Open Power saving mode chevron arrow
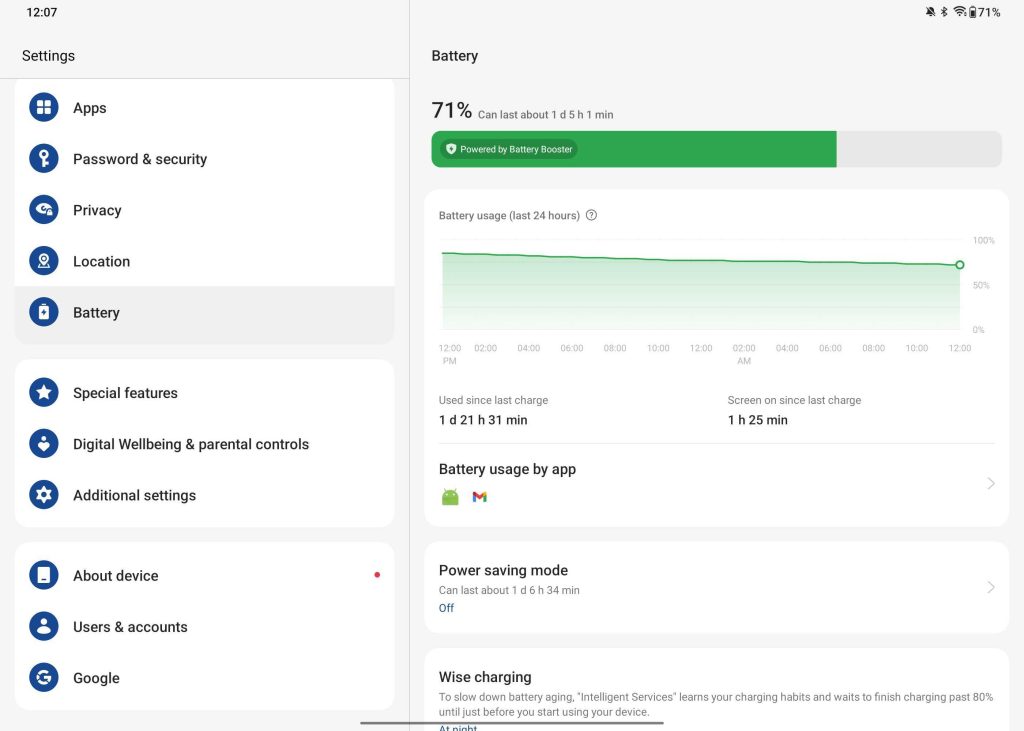The image size is (1024, 731). [991, 587]
